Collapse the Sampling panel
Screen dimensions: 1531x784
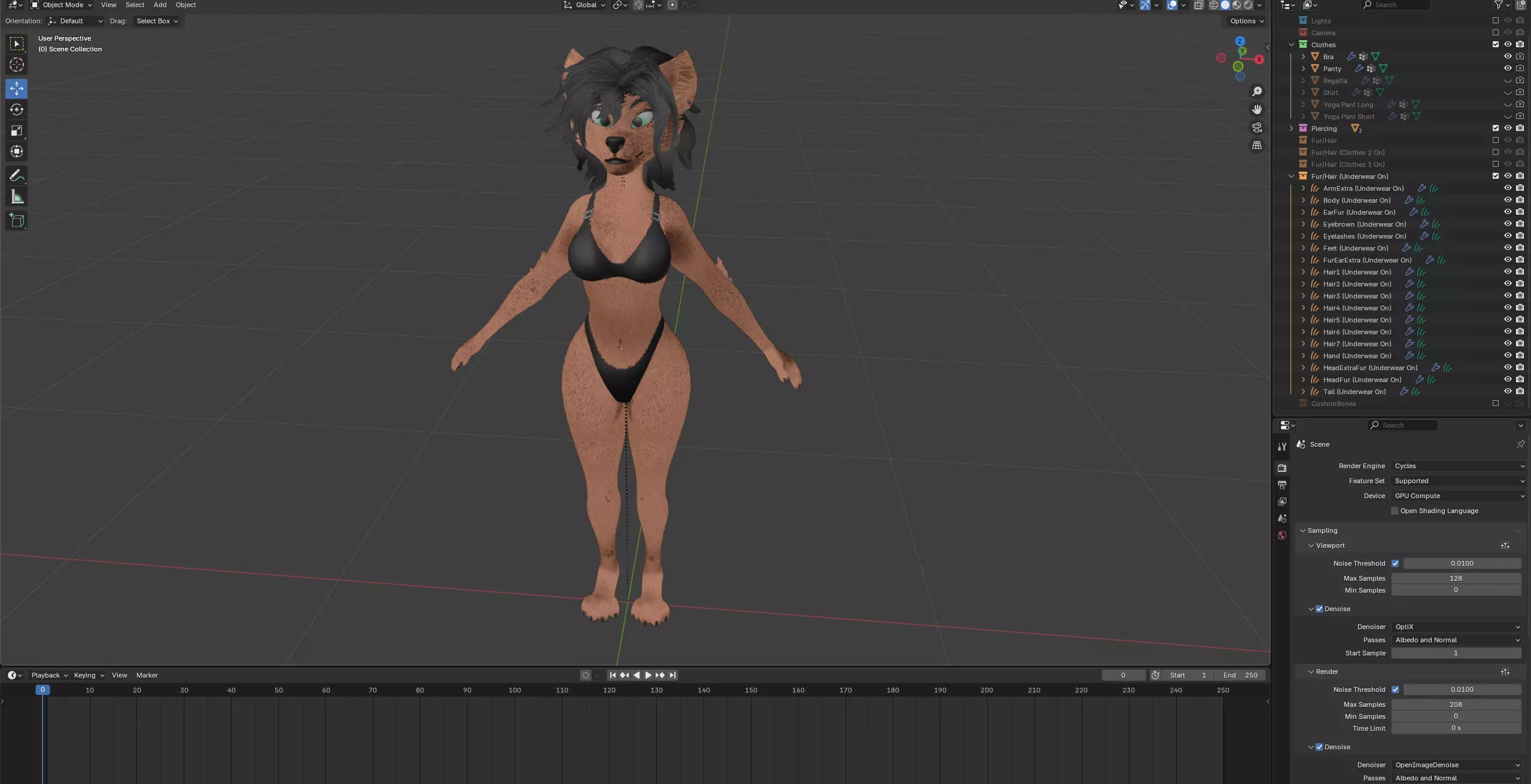click(1302, 530)
